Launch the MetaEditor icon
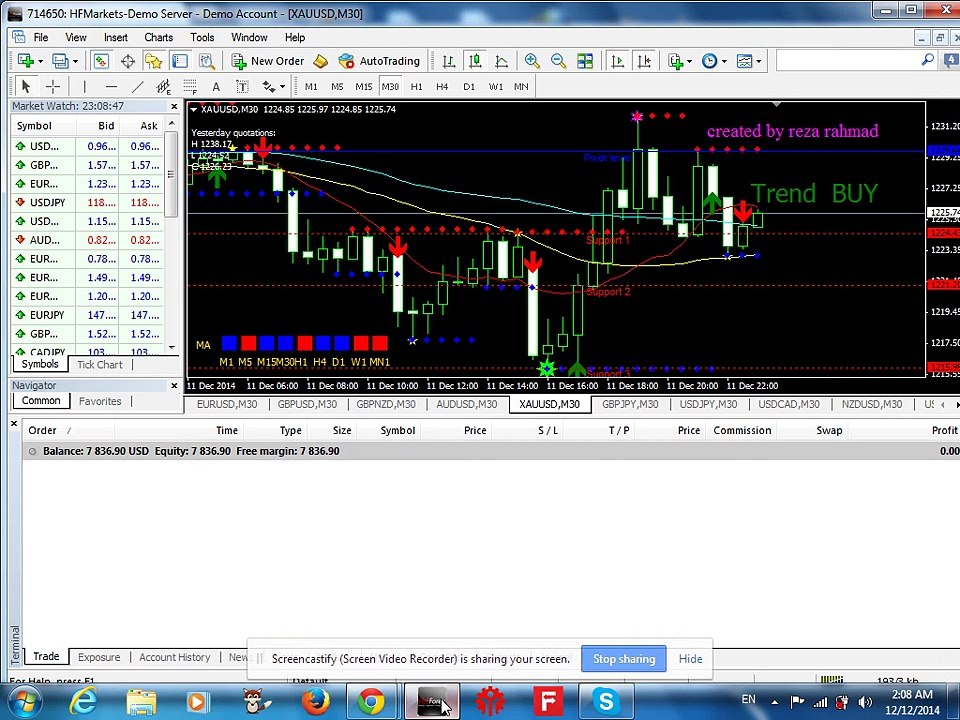The height and width of the screenshot is (720, 960). tap(320, 61)
